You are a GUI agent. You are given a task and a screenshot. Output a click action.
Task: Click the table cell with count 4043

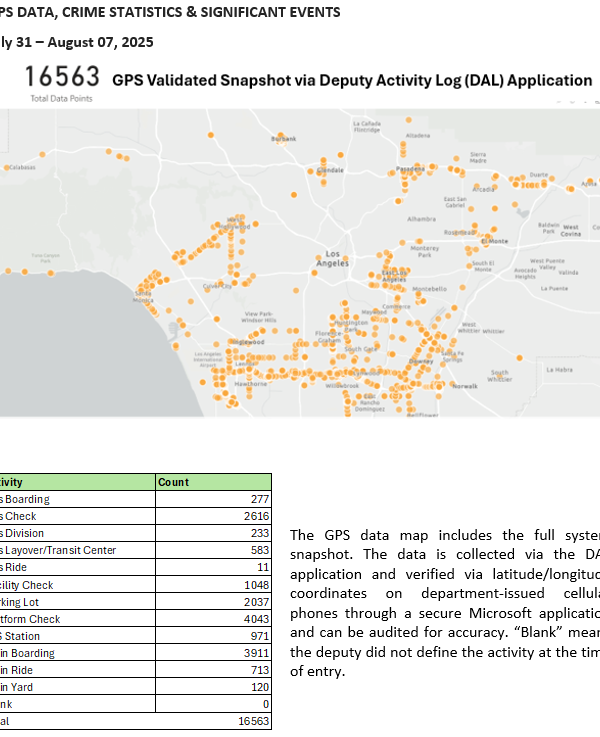257,618
